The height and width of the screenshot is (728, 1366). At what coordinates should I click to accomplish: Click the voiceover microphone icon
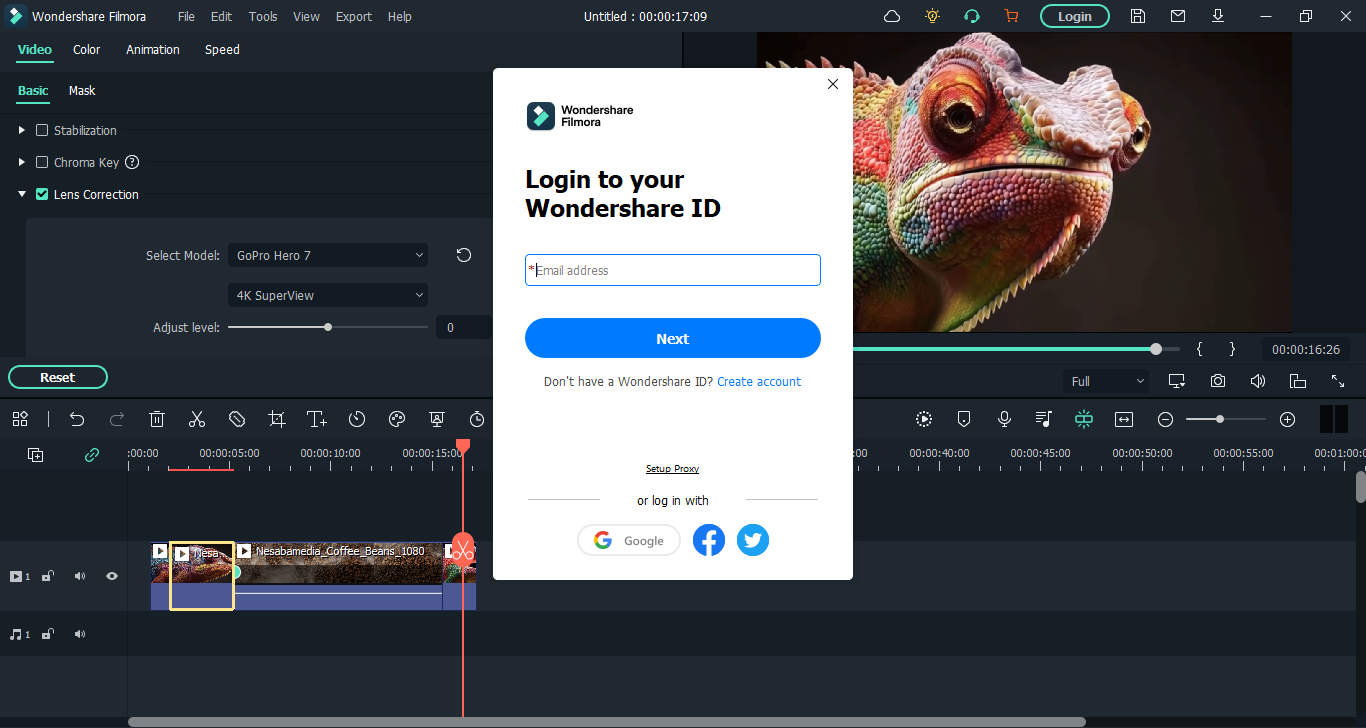tap(1004, 419)
